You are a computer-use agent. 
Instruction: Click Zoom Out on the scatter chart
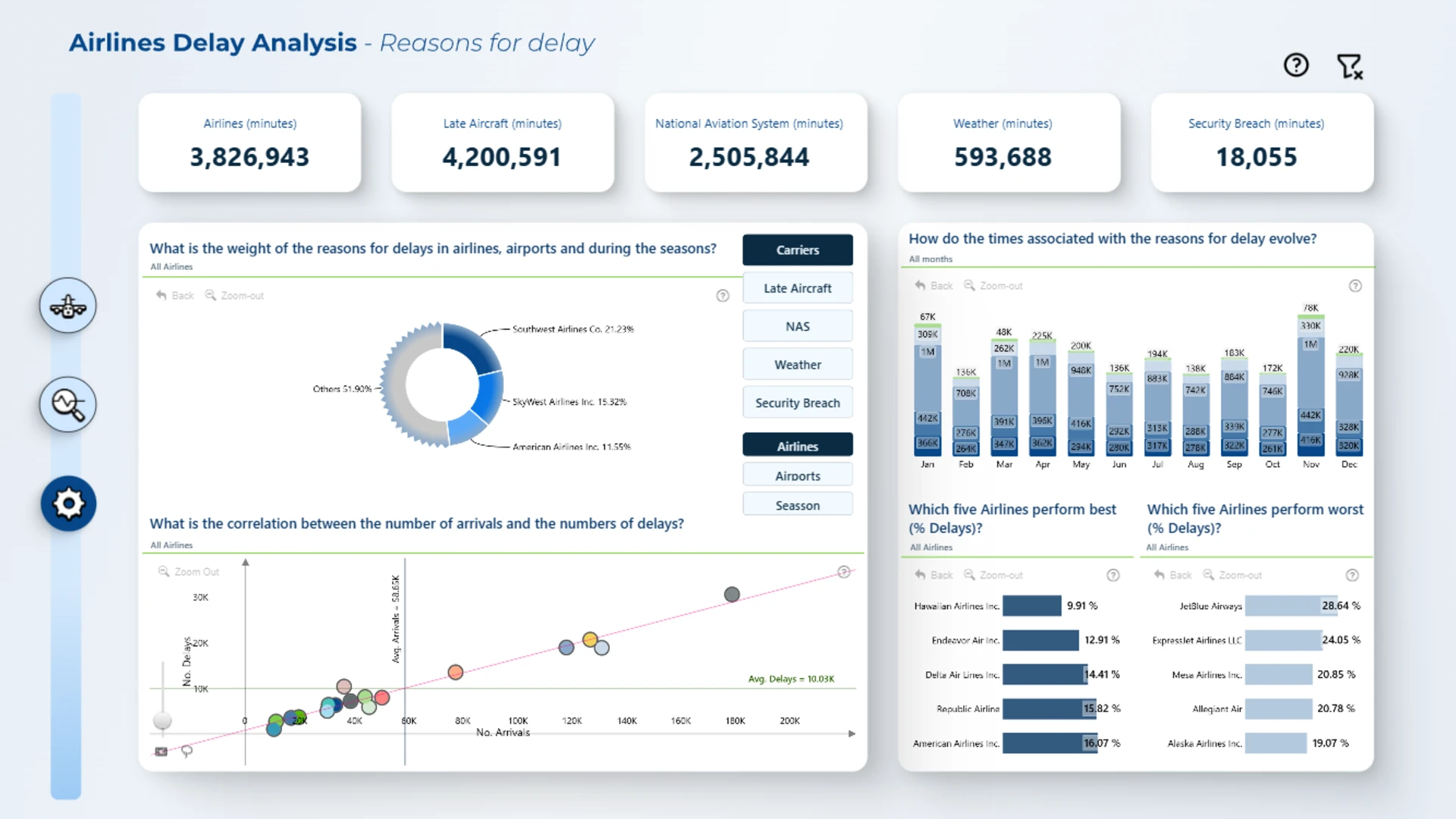pyautogui.click(x=189, y=572)
